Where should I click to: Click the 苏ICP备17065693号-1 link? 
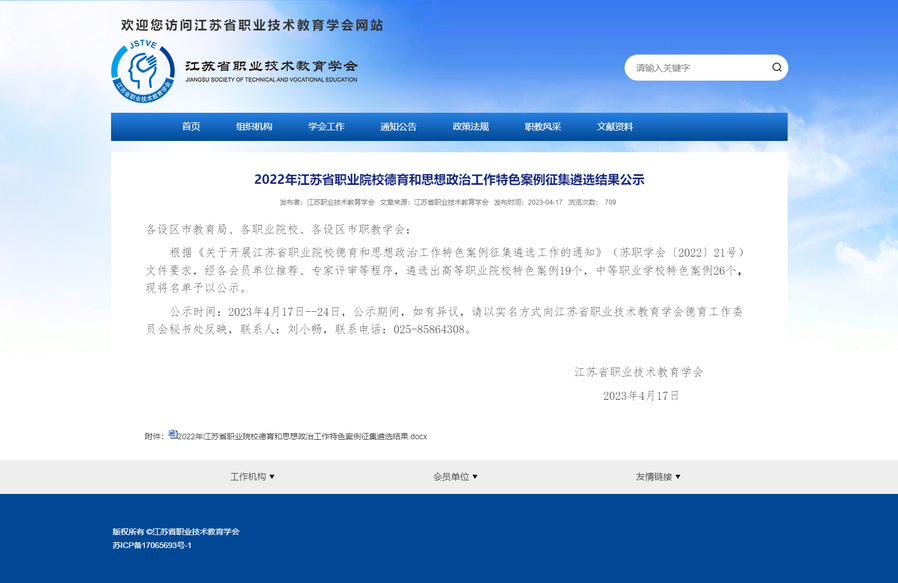coord(152,545)
